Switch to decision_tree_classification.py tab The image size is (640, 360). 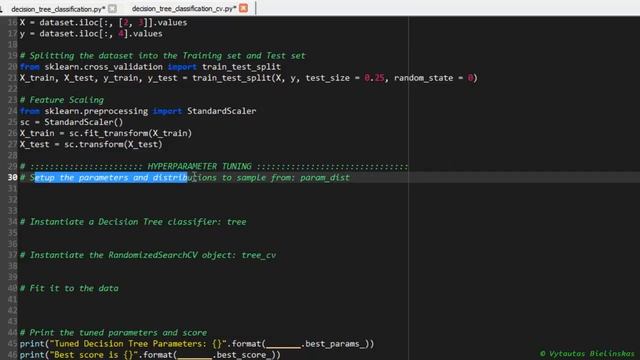click(x=58, y=9)
